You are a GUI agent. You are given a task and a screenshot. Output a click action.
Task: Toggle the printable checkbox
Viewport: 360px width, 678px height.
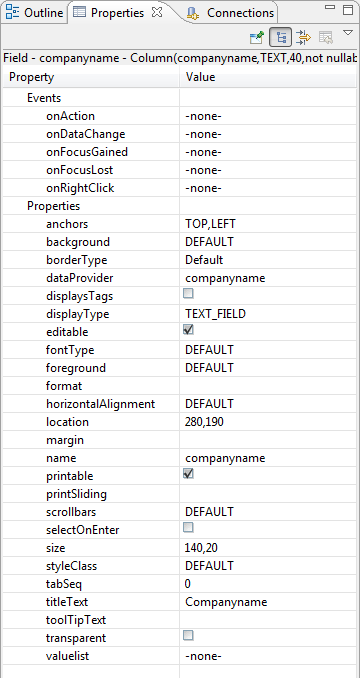[x=188, y=474]
